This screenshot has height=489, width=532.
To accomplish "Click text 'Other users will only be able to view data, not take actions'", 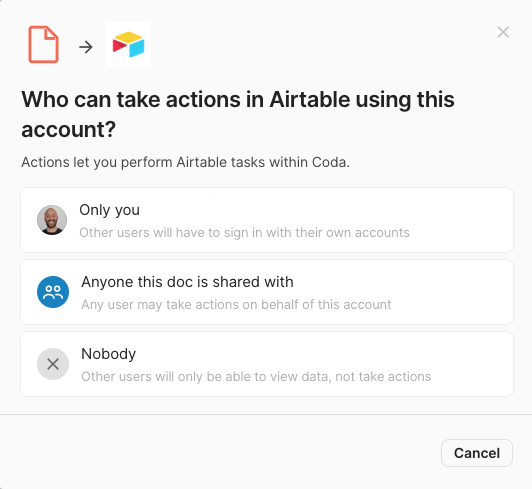I will coord(256,377).
